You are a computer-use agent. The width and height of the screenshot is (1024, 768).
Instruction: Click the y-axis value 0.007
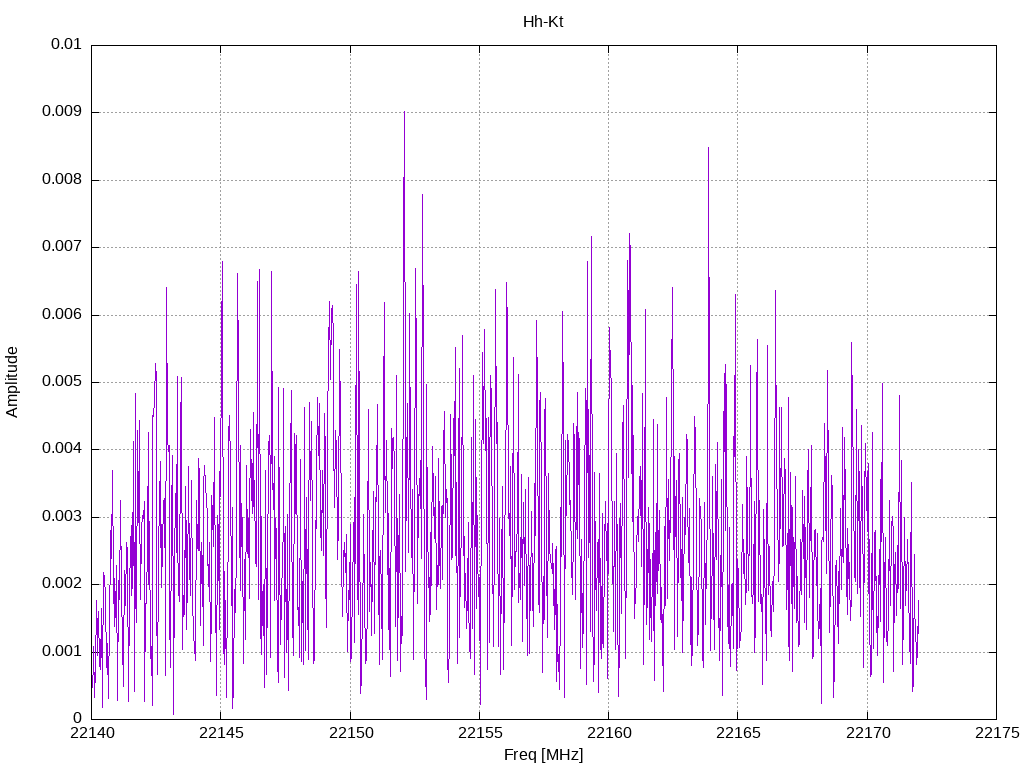coord(62,247)
